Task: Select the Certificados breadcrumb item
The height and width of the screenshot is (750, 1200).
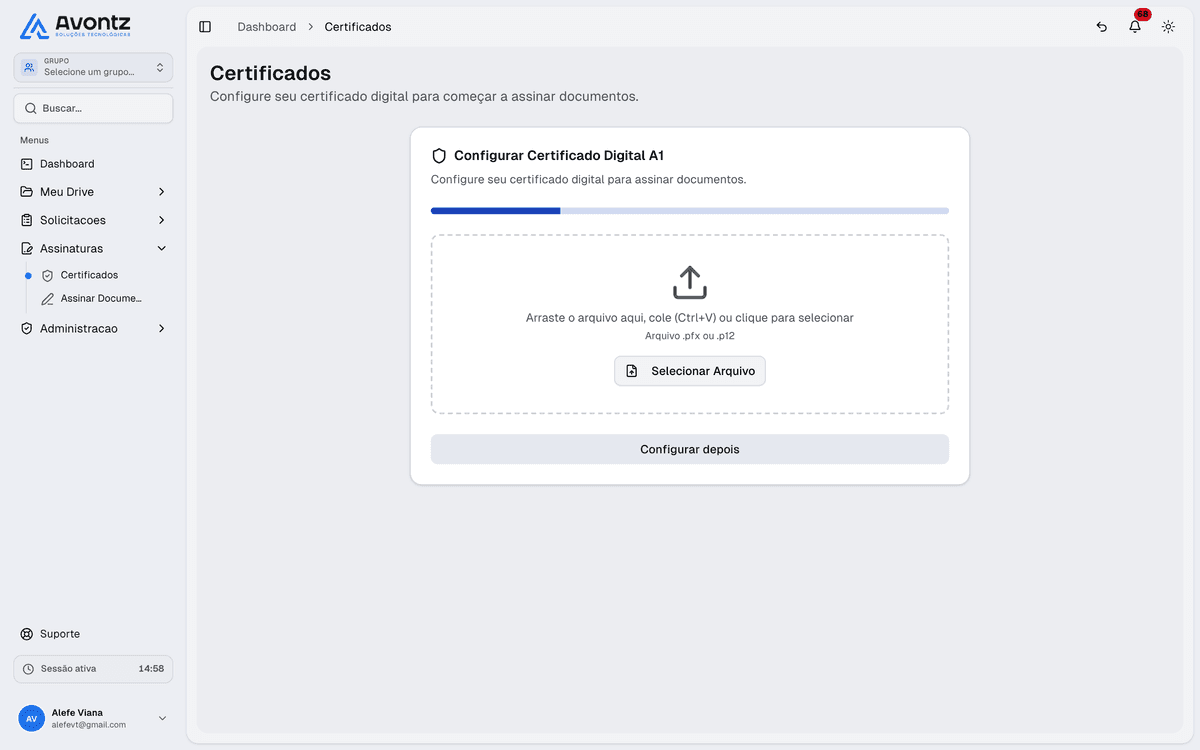Action: point(357,27)
